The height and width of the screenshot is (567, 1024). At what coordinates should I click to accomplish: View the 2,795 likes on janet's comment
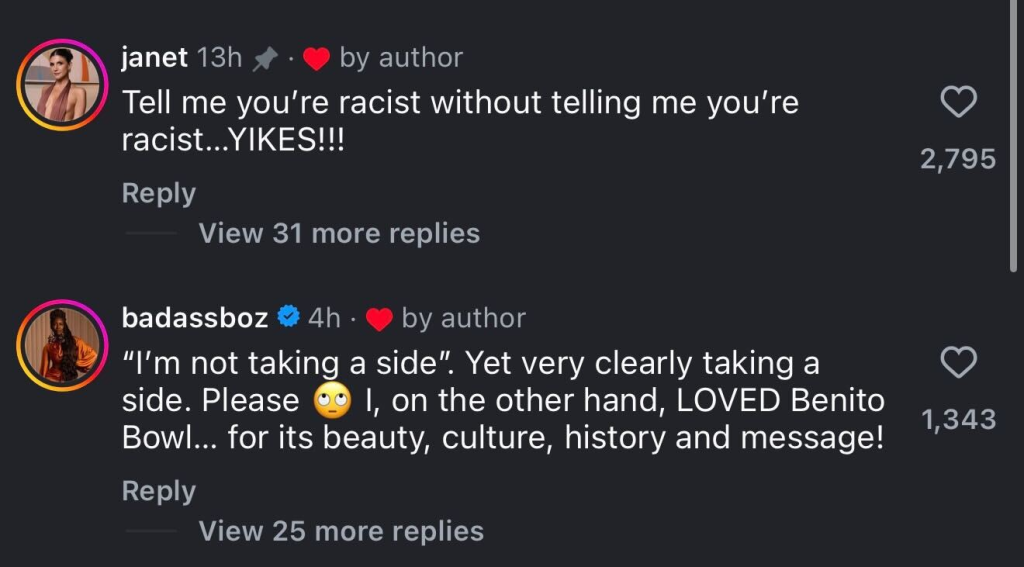pyautogui.click(x=958, y=159)
